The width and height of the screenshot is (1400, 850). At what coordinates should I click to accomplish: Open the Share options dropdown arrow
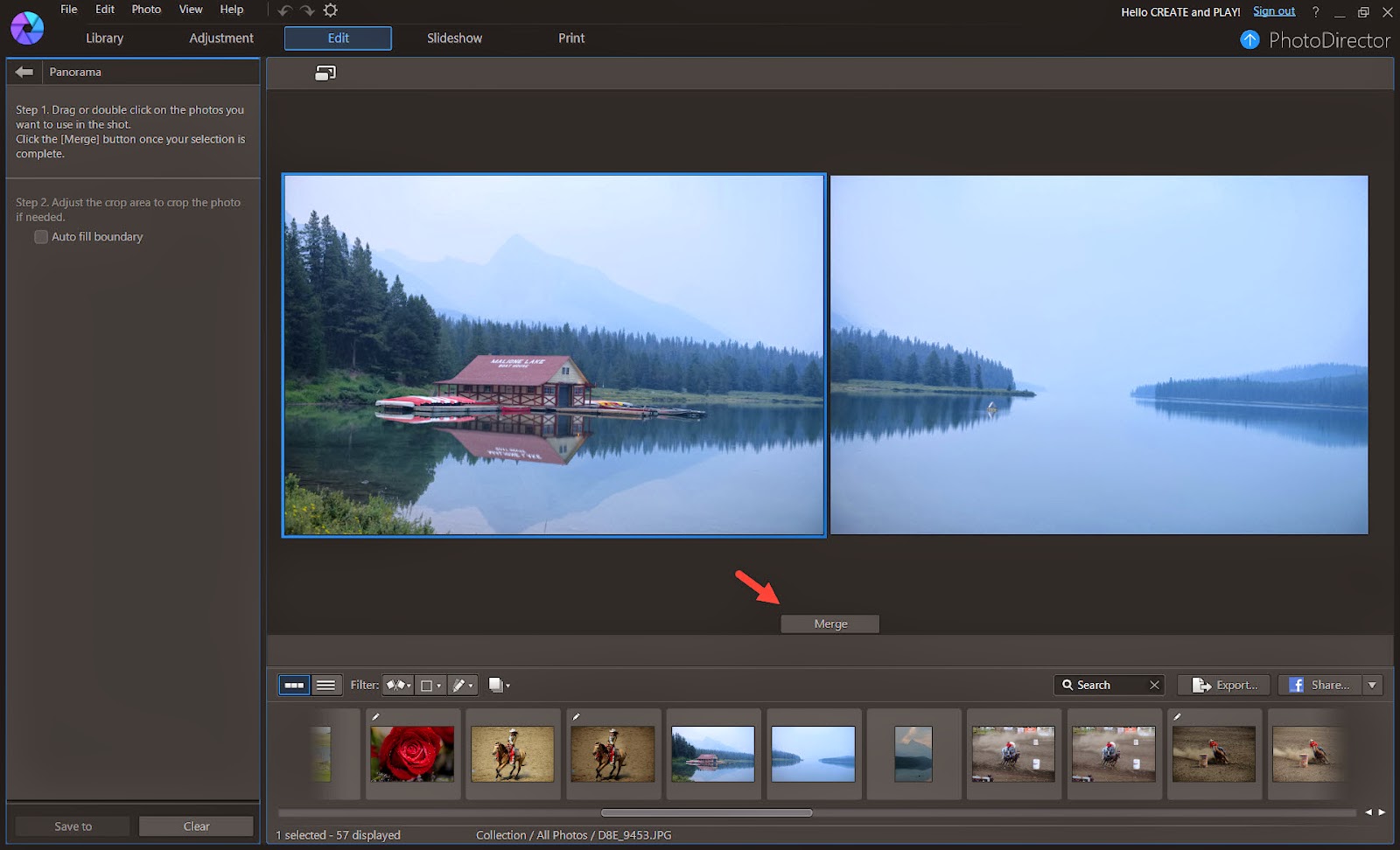point(1372,685)
